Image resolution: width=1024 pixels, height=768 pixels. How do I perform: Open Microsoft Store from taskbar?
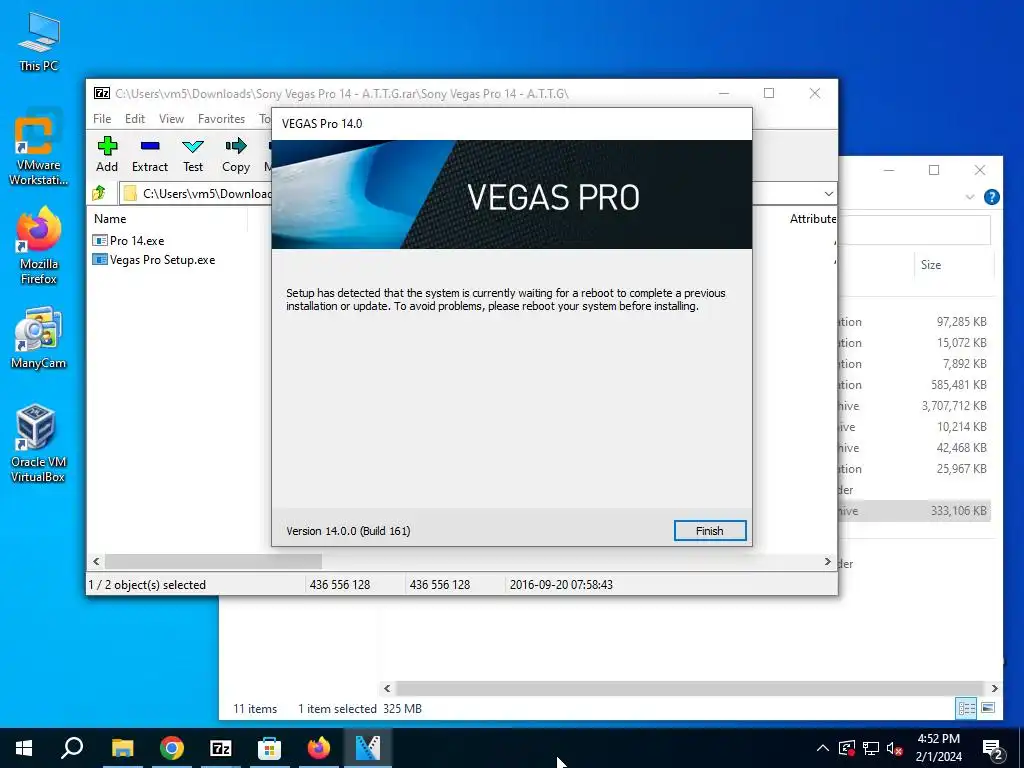tap(269, 748)
